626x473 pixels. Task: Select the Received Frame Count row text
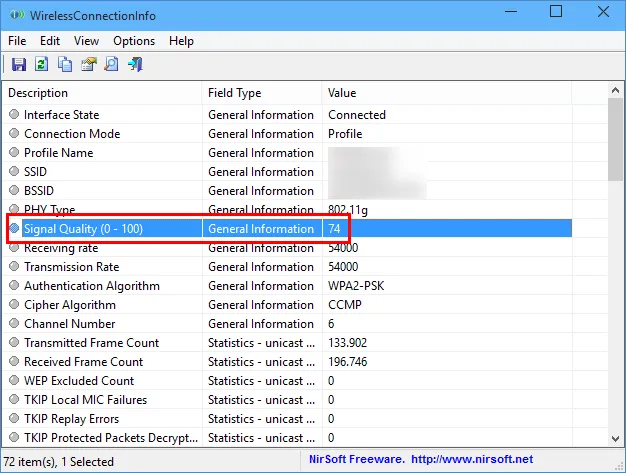(x=83, y=362)
